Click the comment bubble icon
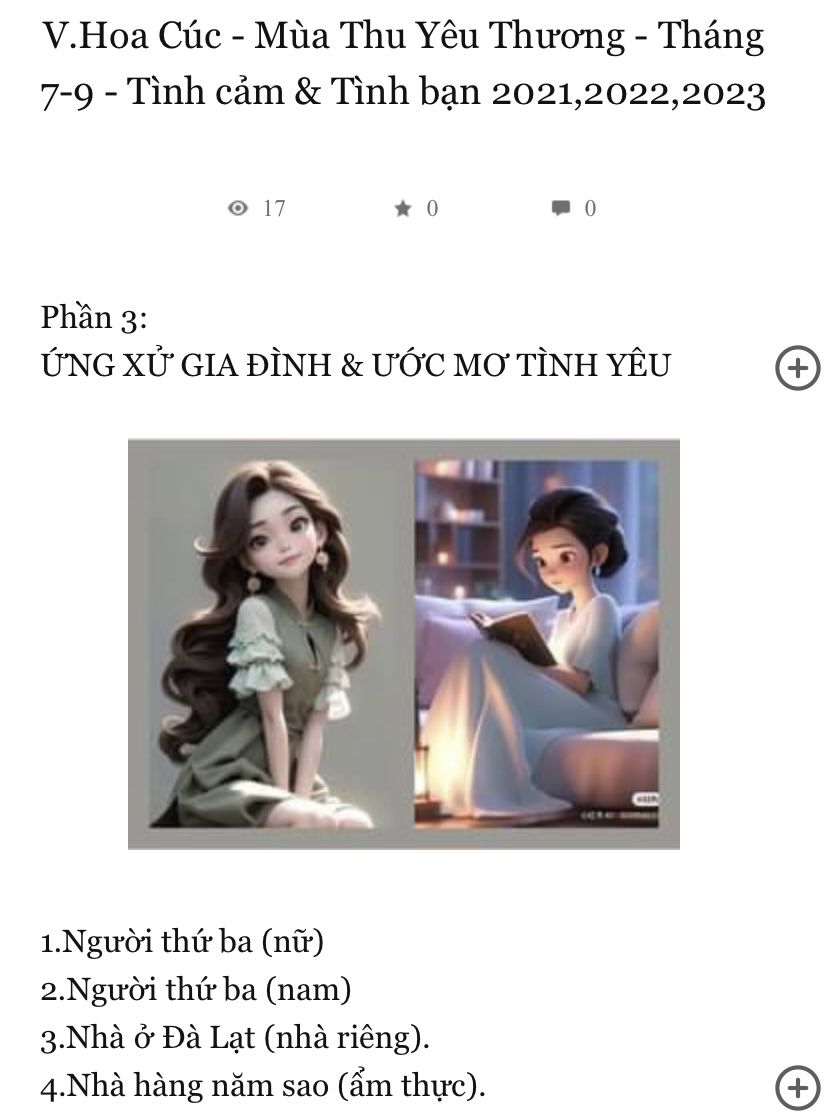 pyautogui.click(x=561, y=207)
